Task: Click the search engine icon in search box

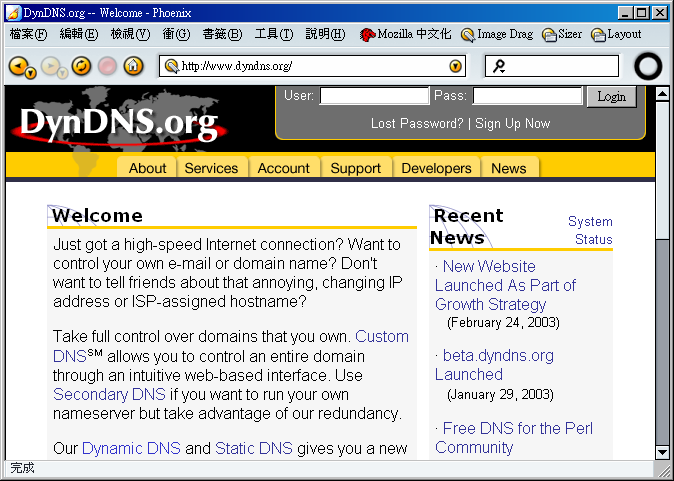Action: coord(499,66)
